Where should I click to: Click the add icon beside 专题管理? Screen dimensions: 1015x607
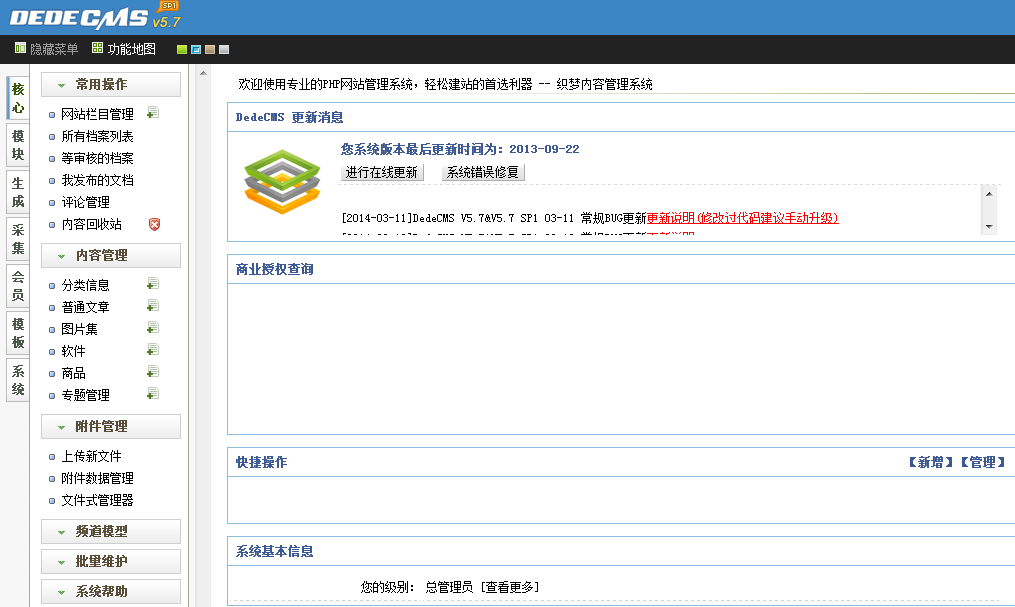pos(153,394)
